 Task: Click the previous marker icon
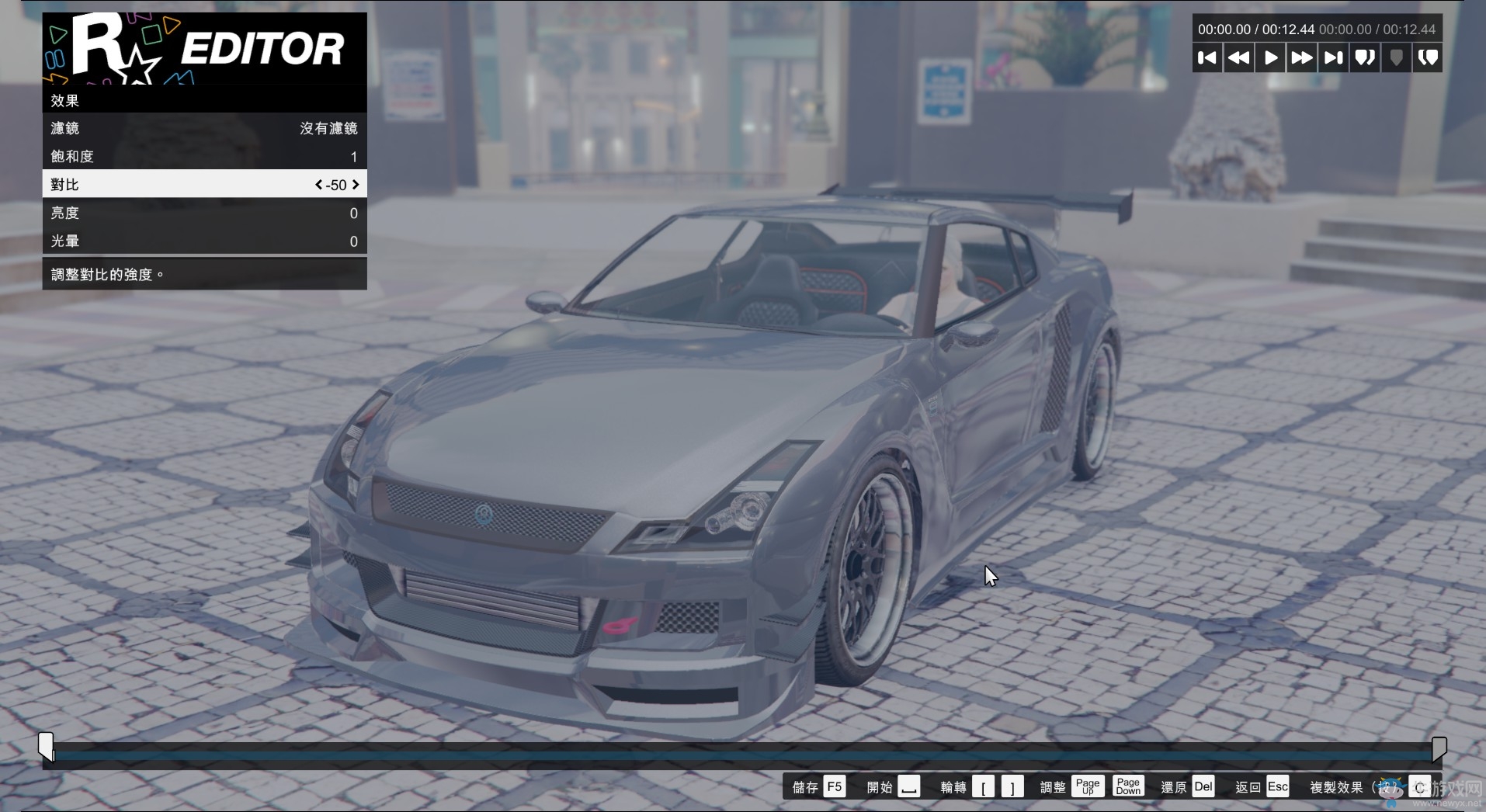click(1428, 57)
